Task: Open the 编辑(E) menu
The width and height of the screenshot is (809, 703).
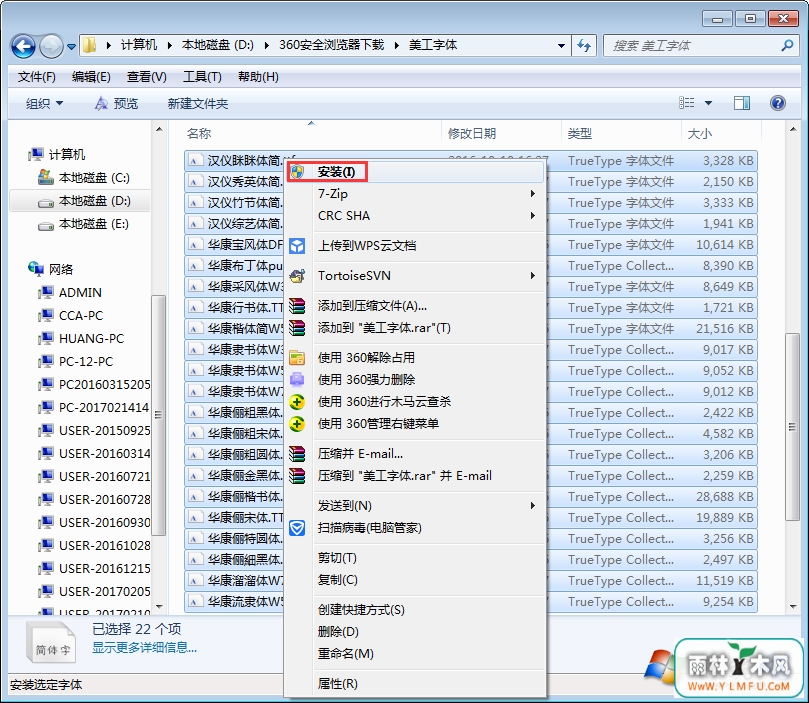Action: click(x=91, y=77)
